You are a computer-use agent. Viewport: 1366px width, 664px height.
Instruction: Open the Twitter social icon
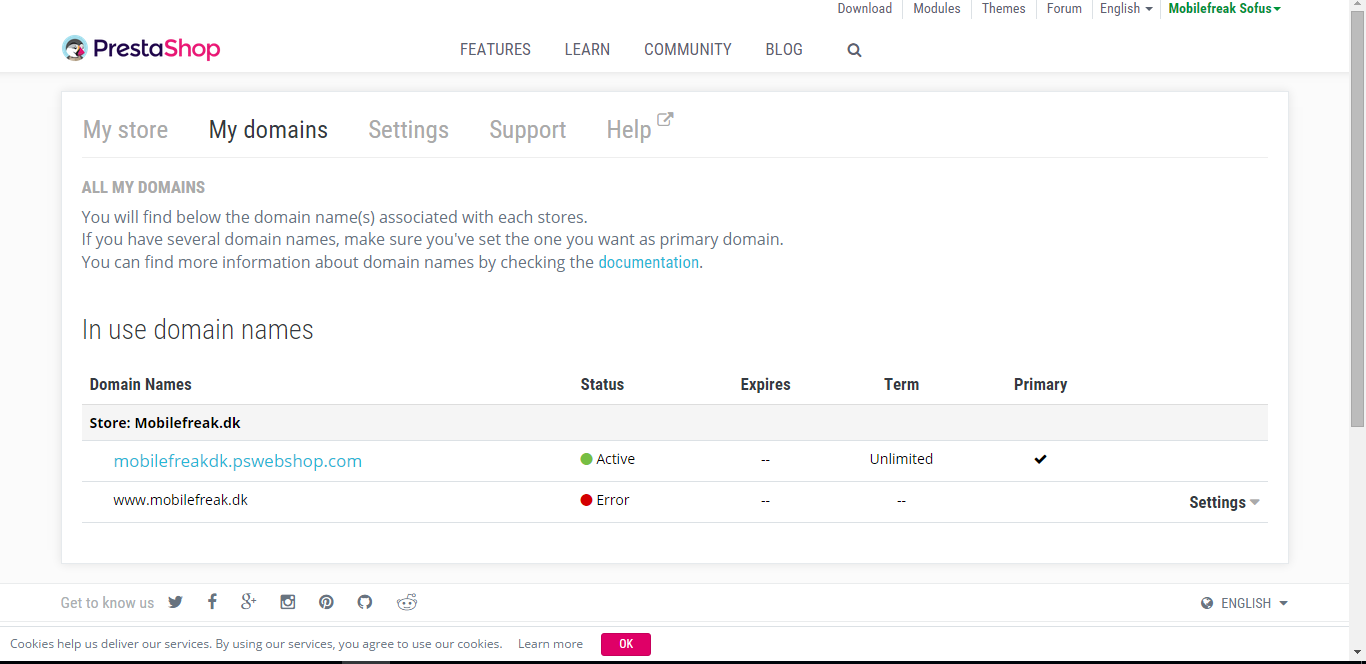point(175,602)
